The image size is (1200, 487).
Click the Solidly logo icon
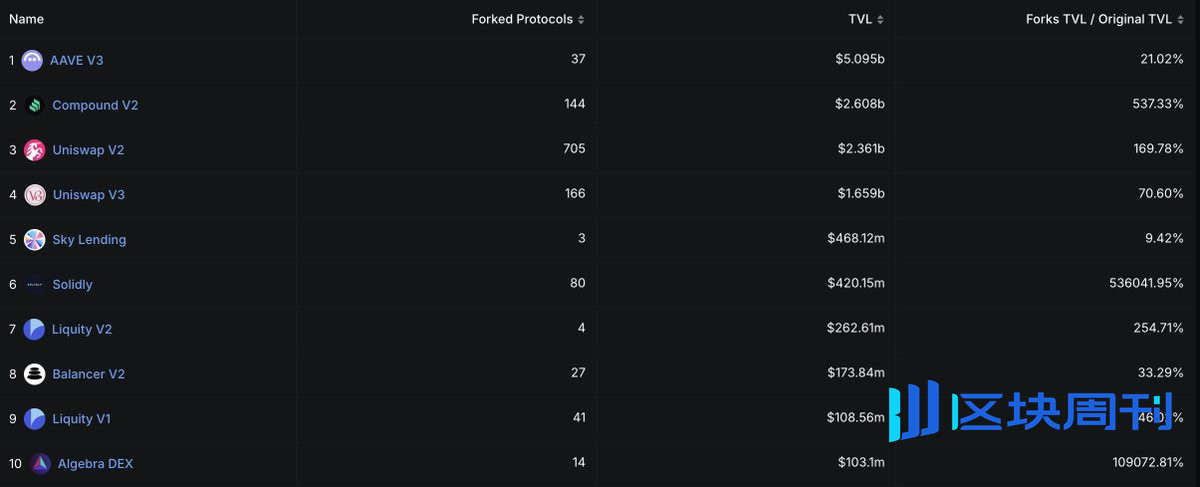click(x=35, y=285)
